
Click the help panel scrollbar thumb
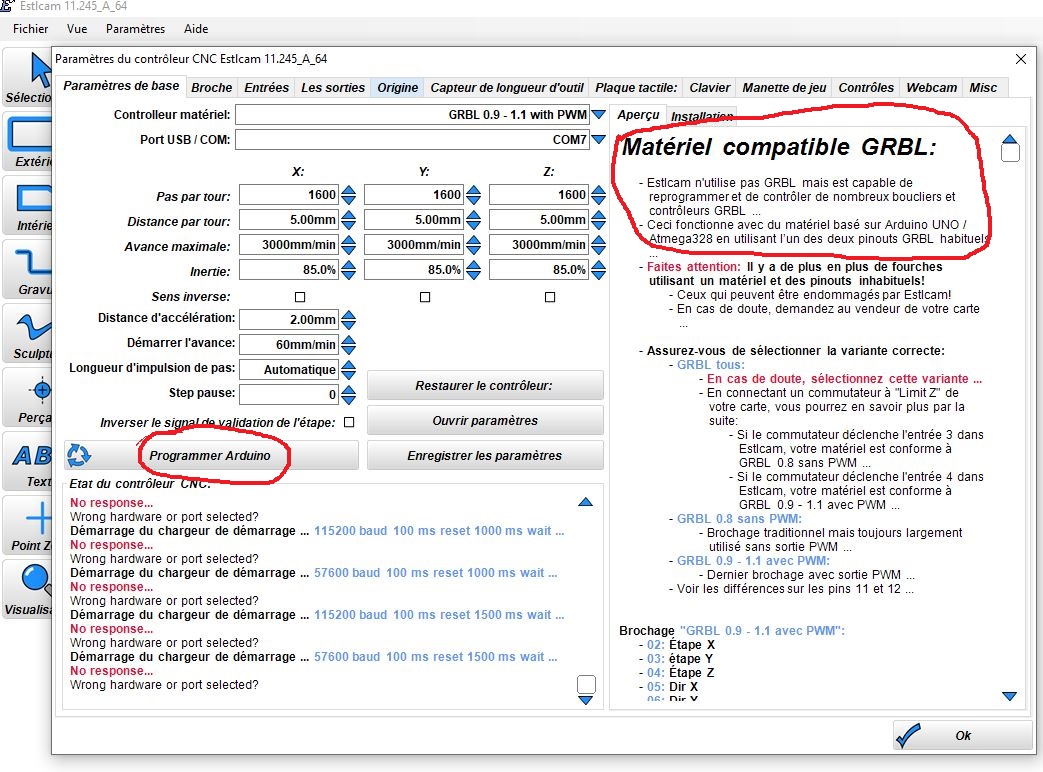pyautogui.click(x=1010, y=152)
